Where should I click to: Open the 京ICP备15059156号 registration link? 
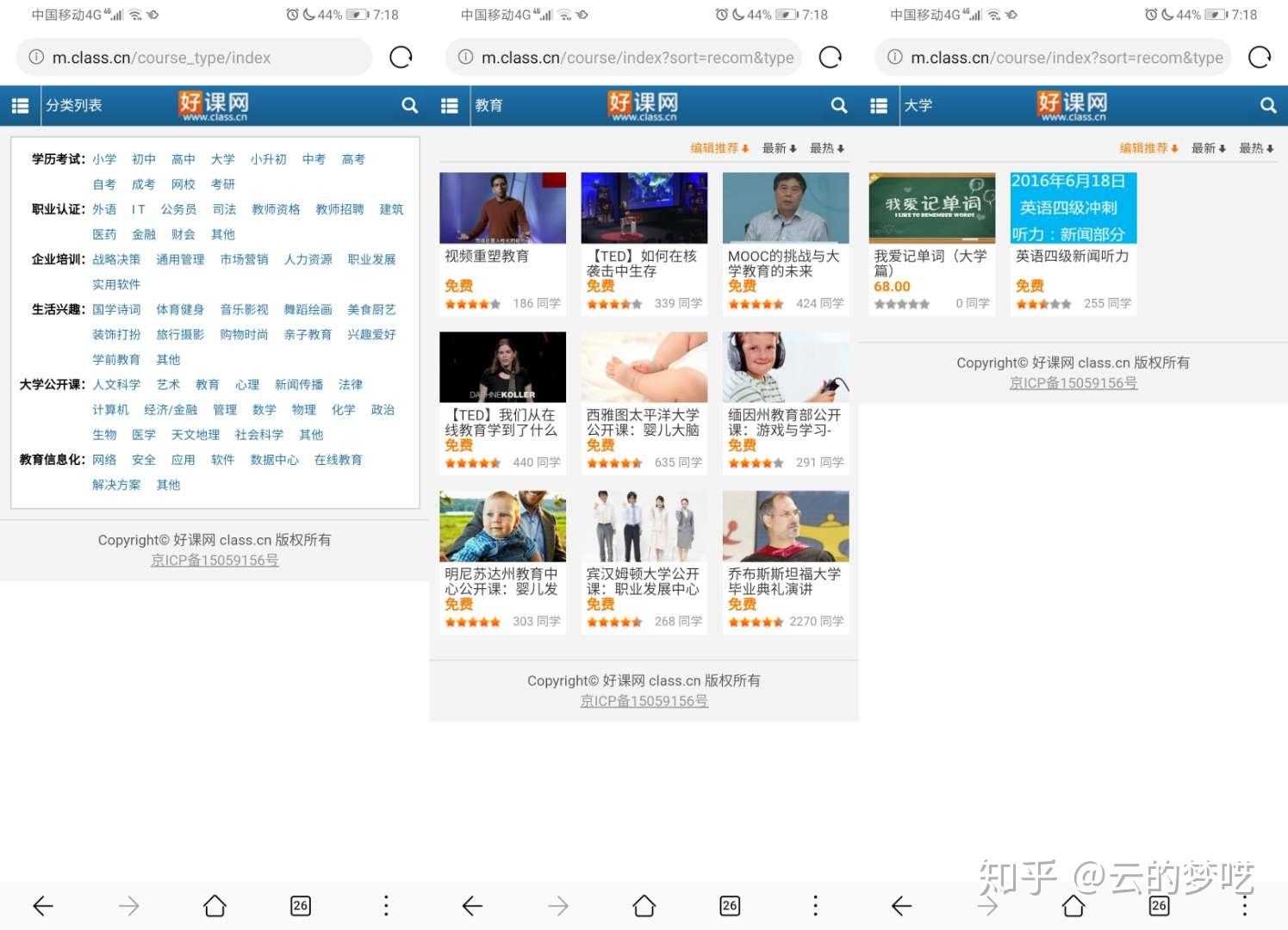pyautogui.click(x=215, y=560)
